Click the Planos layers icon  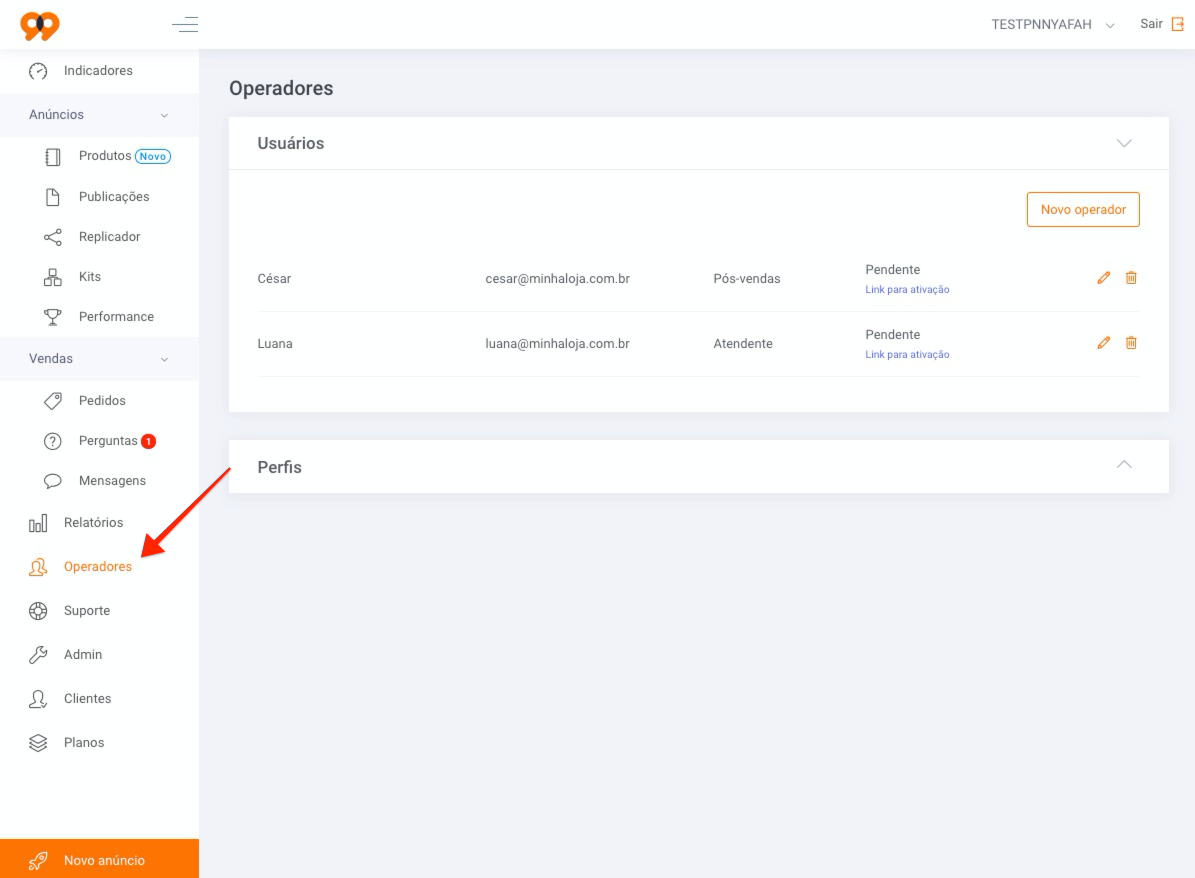tap(38, 743)
